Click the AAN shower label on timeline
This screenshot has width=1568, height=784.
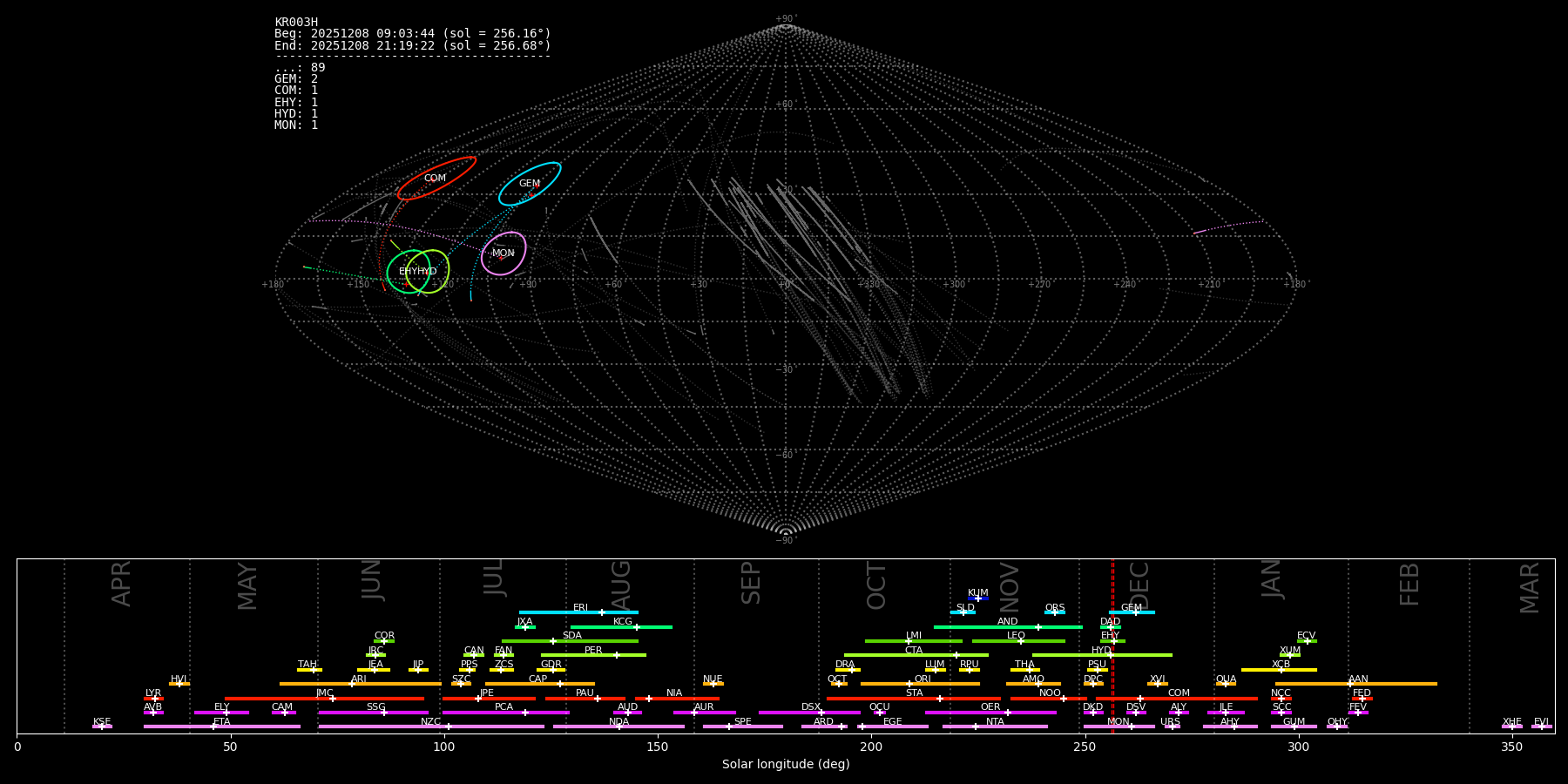coord(1359,679)
